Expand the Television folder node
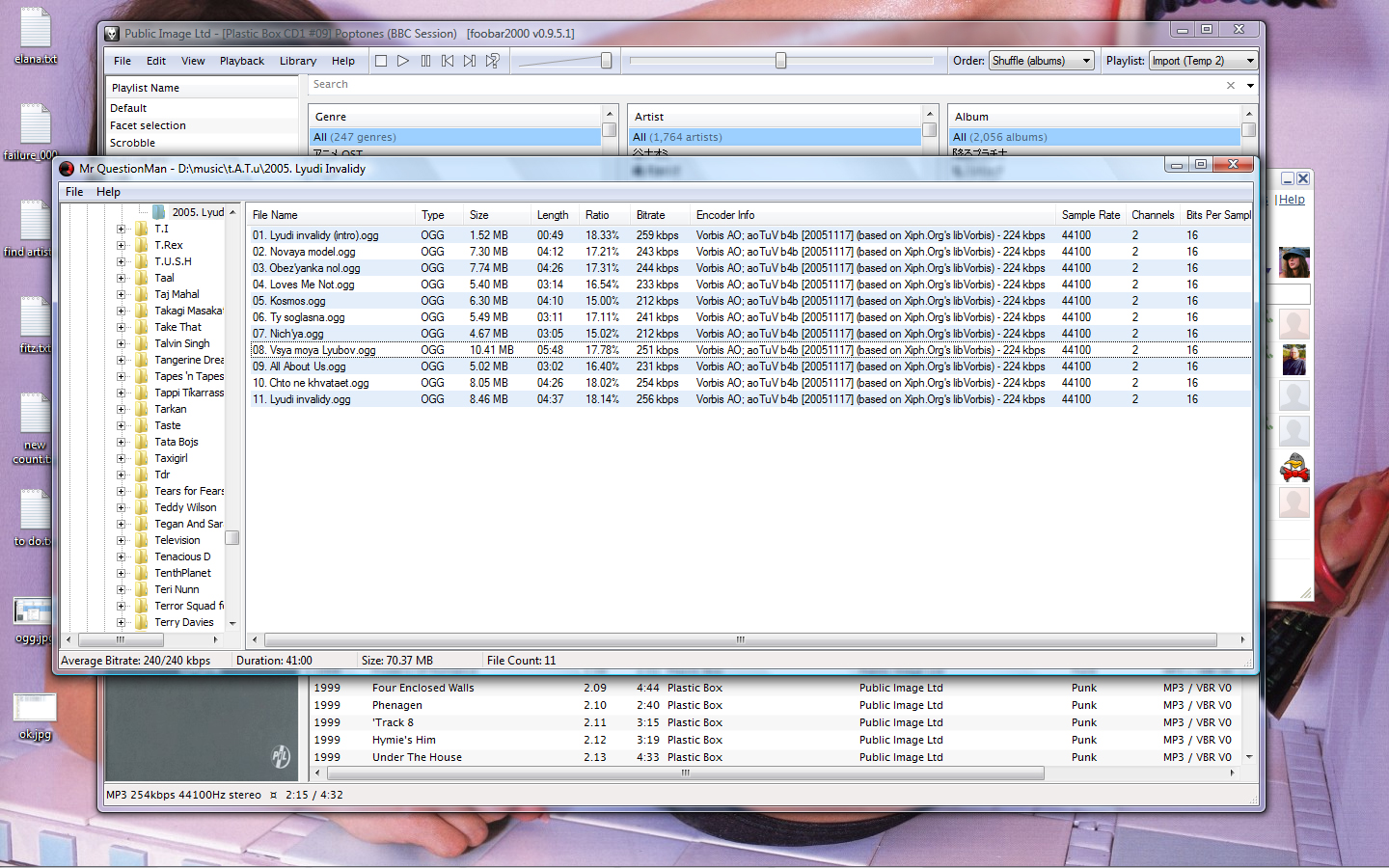 click(x=121, y=541)
